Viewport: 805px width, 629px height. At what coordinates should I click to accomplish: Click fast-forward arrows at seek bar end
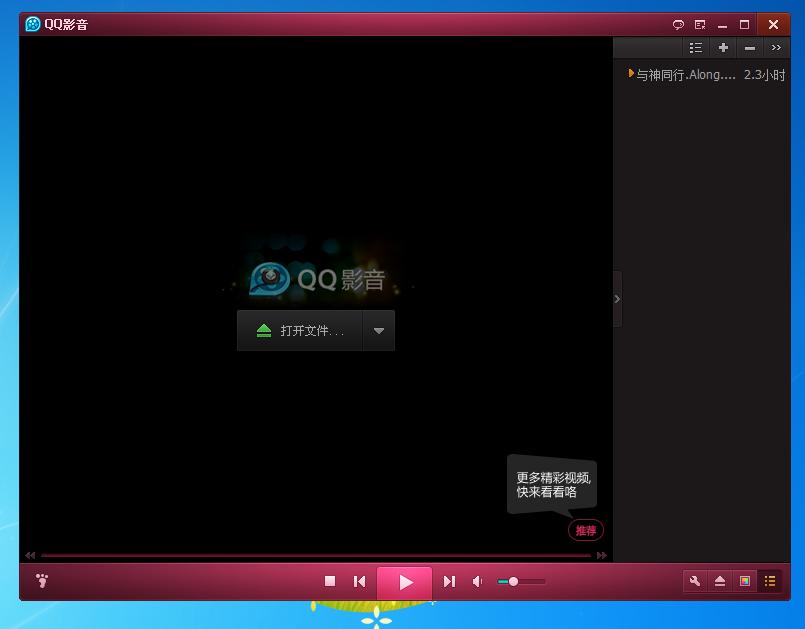(x=602, y=555)
